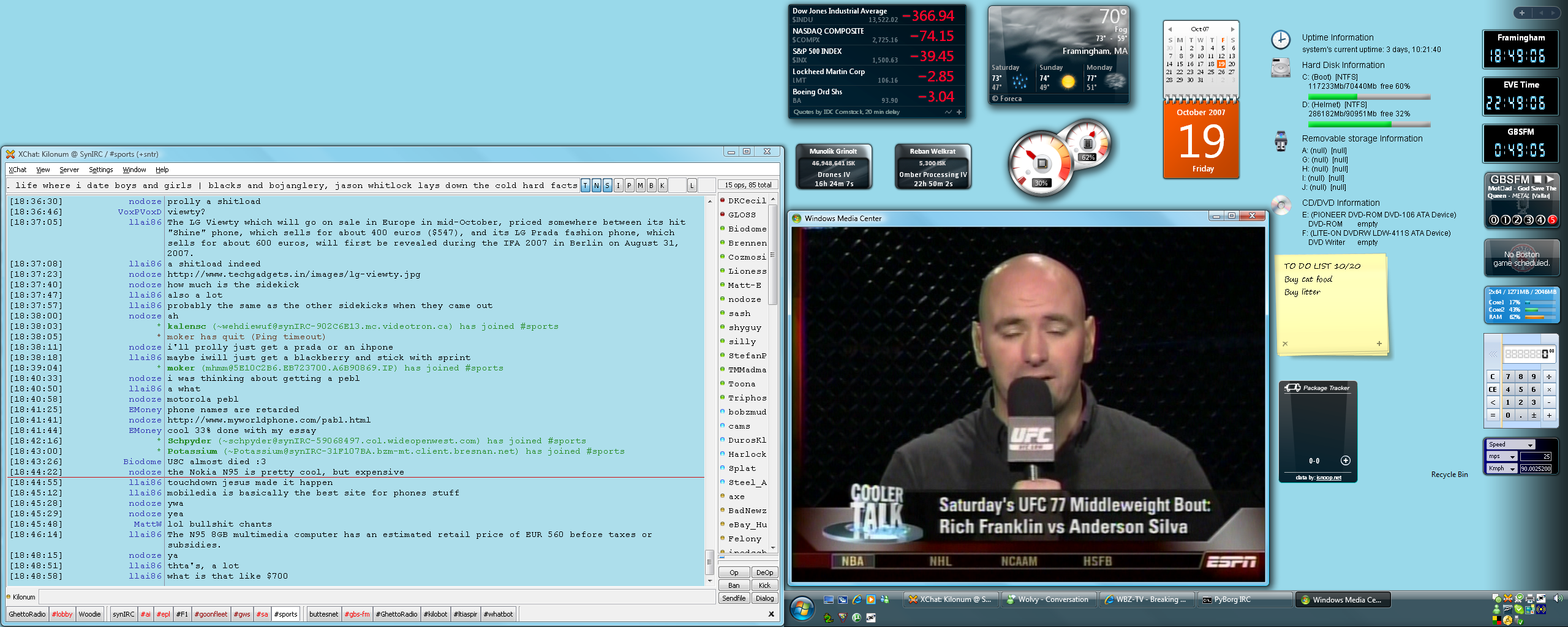Switch to PyBorg IRC taskbar window
Screen dimensions: 1568x627
(1245, 599)
